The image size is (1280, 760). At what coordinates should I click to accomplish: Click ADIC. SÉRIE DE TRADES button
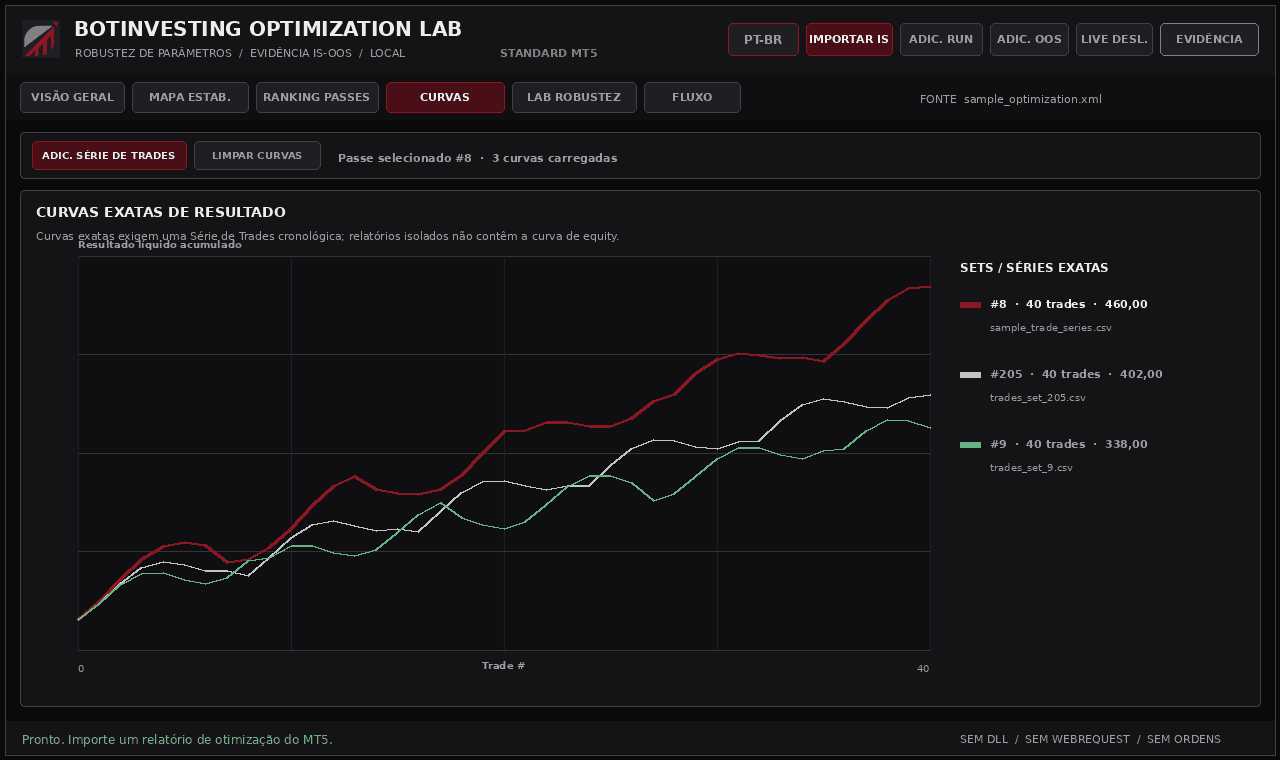tap(109, 156)
